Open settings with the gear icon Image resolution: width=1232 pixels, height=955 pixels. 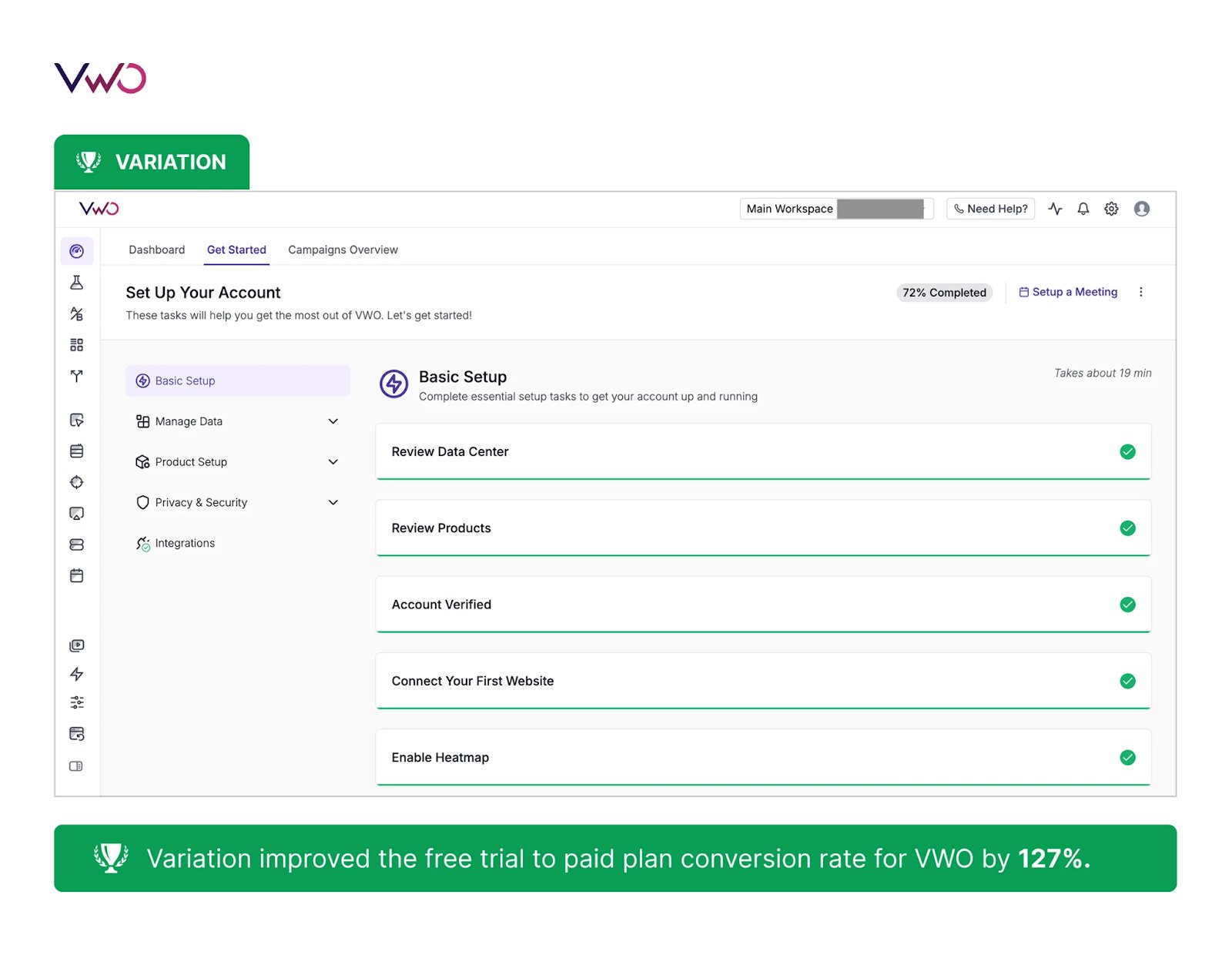(1111, 209)
